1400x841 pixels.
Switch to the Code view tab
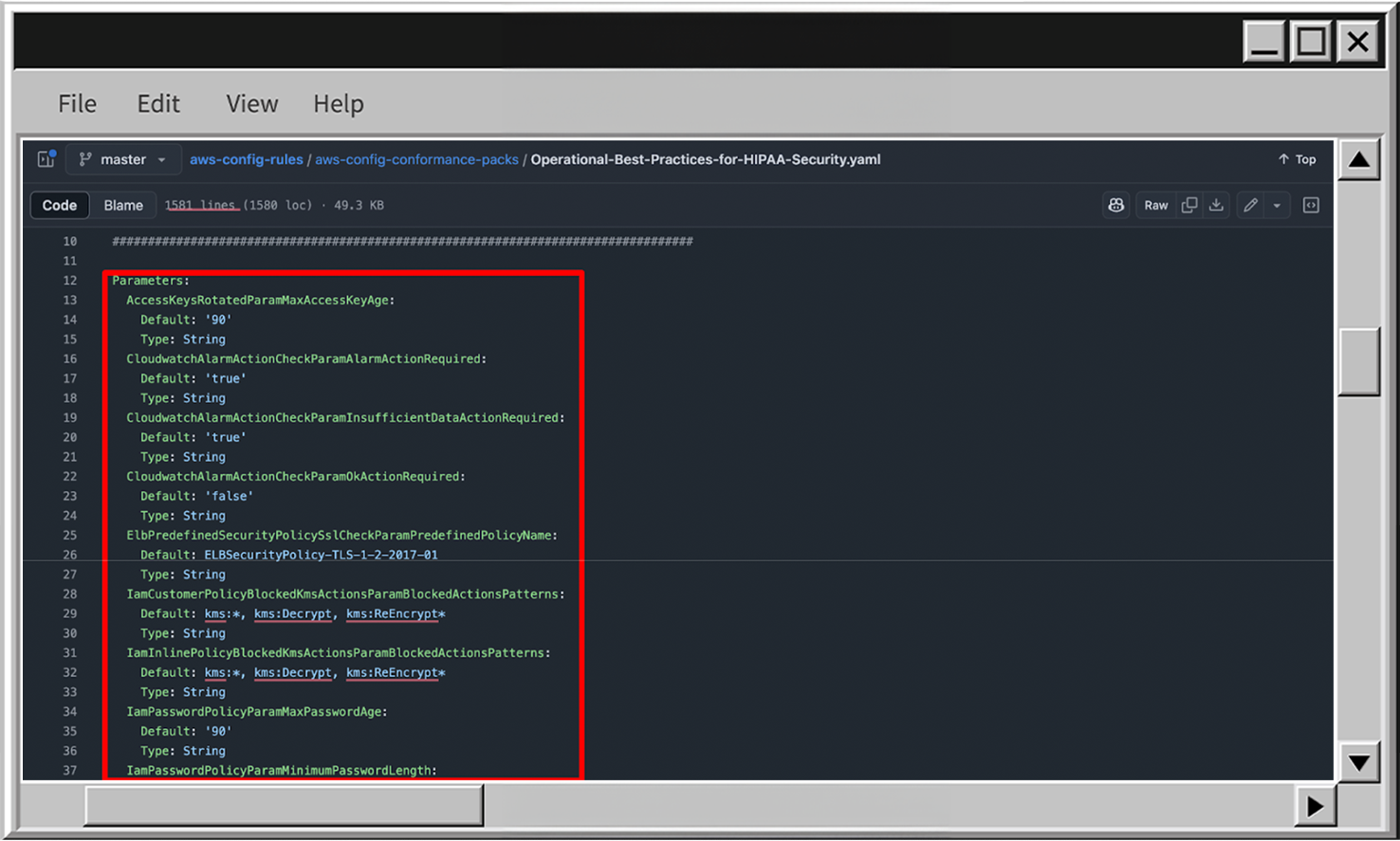[60, 205]
